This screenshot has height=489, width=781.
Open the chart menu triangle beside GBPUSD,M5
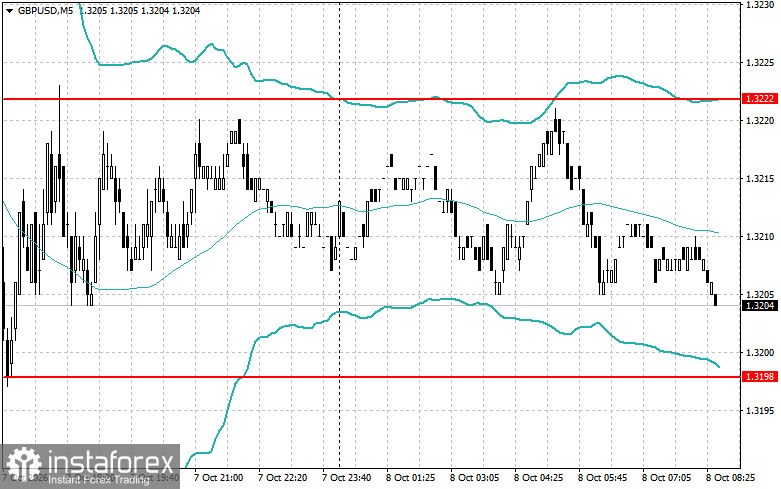pos(9,10)
